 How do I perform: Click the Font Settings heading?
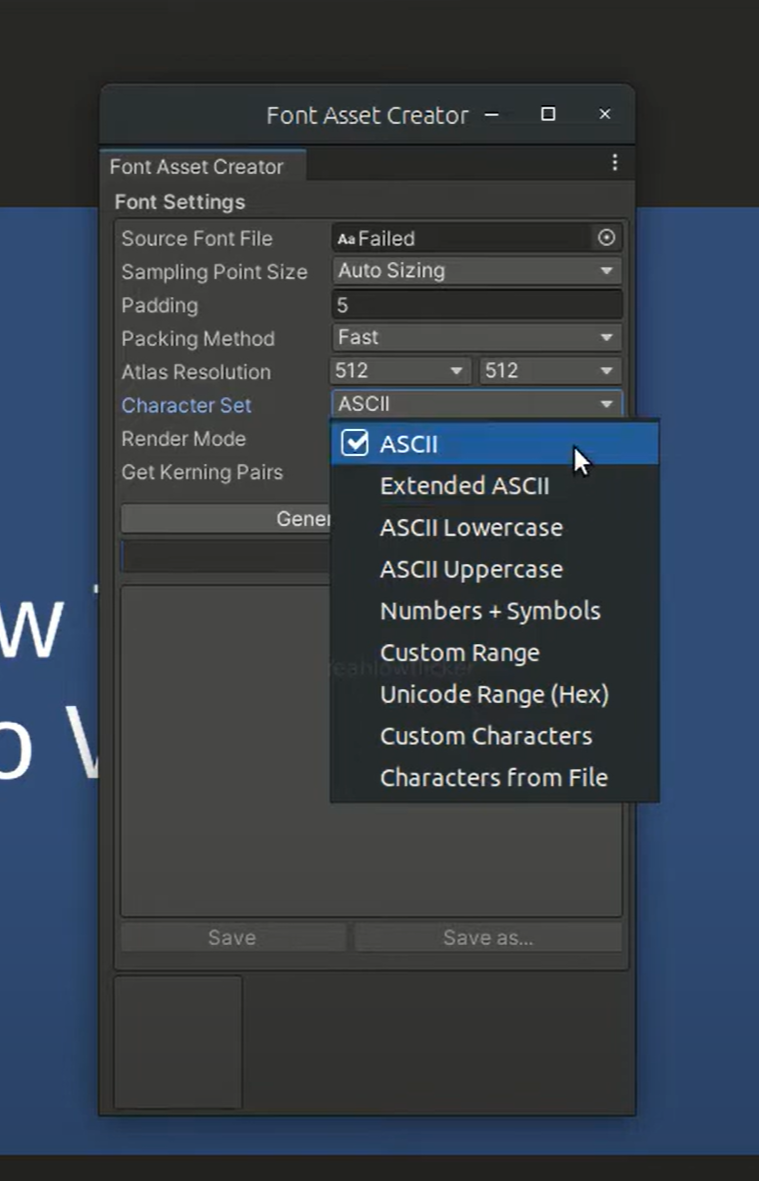180,202
